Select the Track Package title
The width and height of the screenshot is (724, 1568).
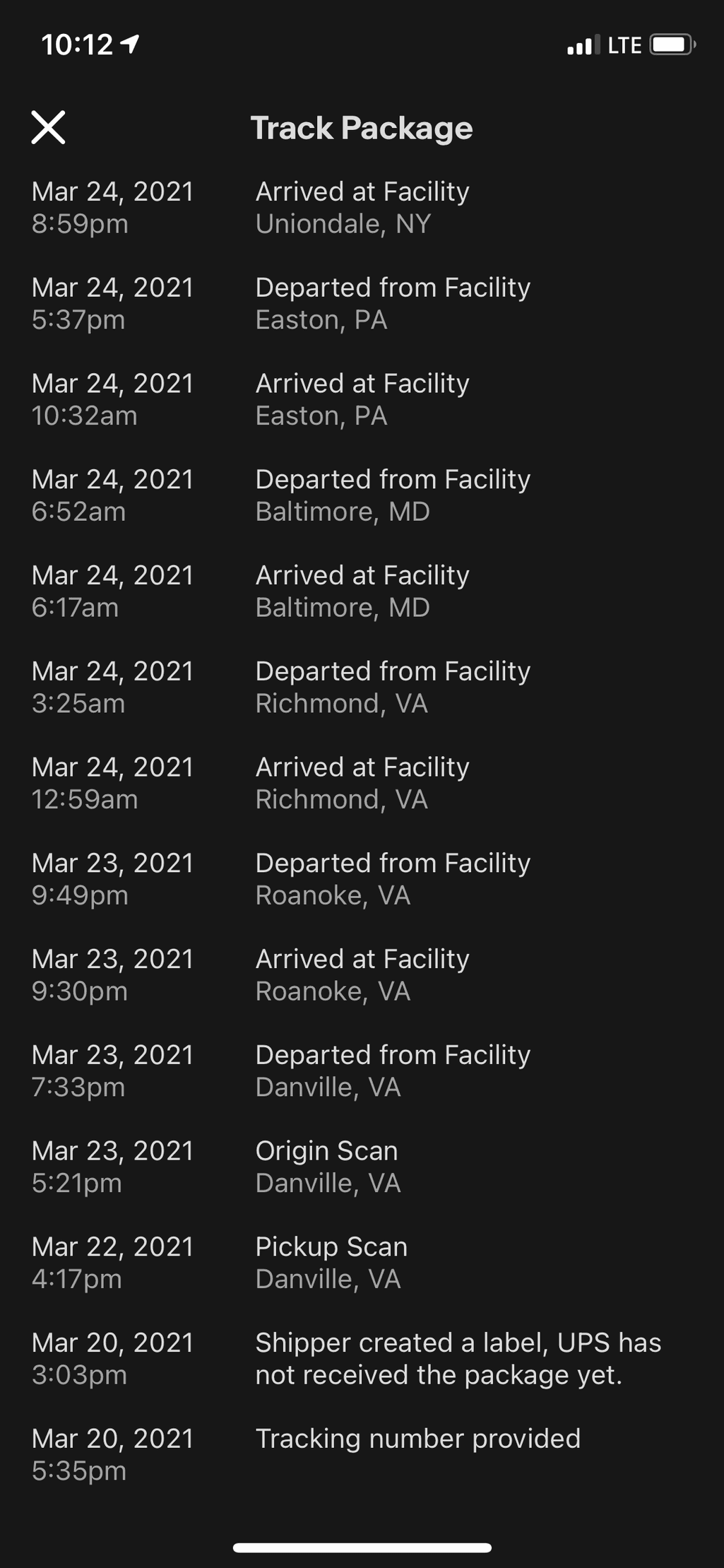(362, 129)
